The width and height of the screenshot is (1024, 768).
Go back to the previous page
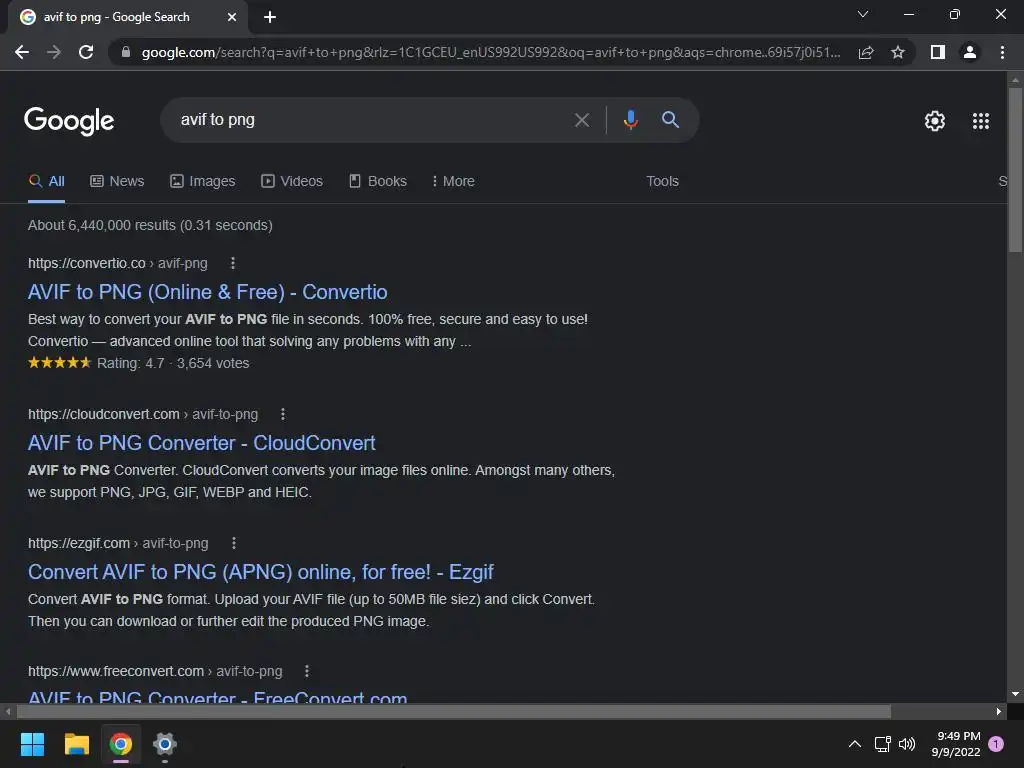pyautogui.click(x=22, y=52)
